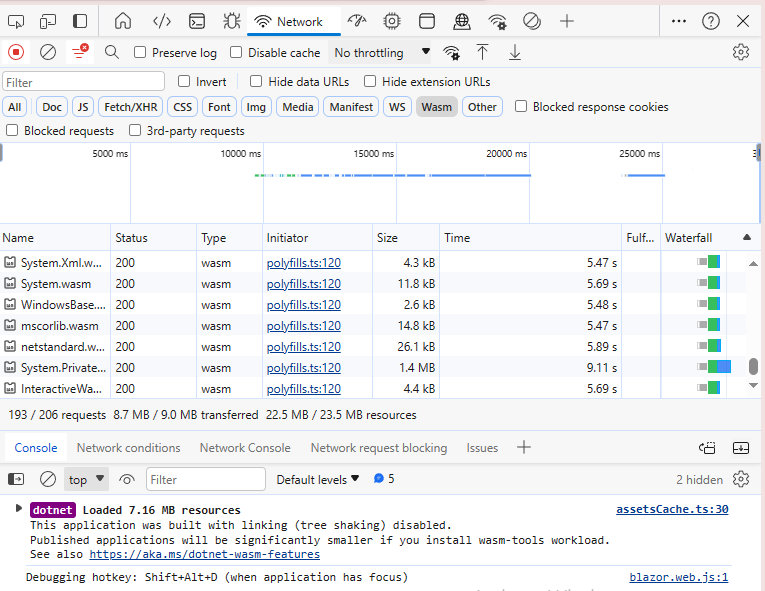Expand the dotnet console message

(x=19, y=509)
